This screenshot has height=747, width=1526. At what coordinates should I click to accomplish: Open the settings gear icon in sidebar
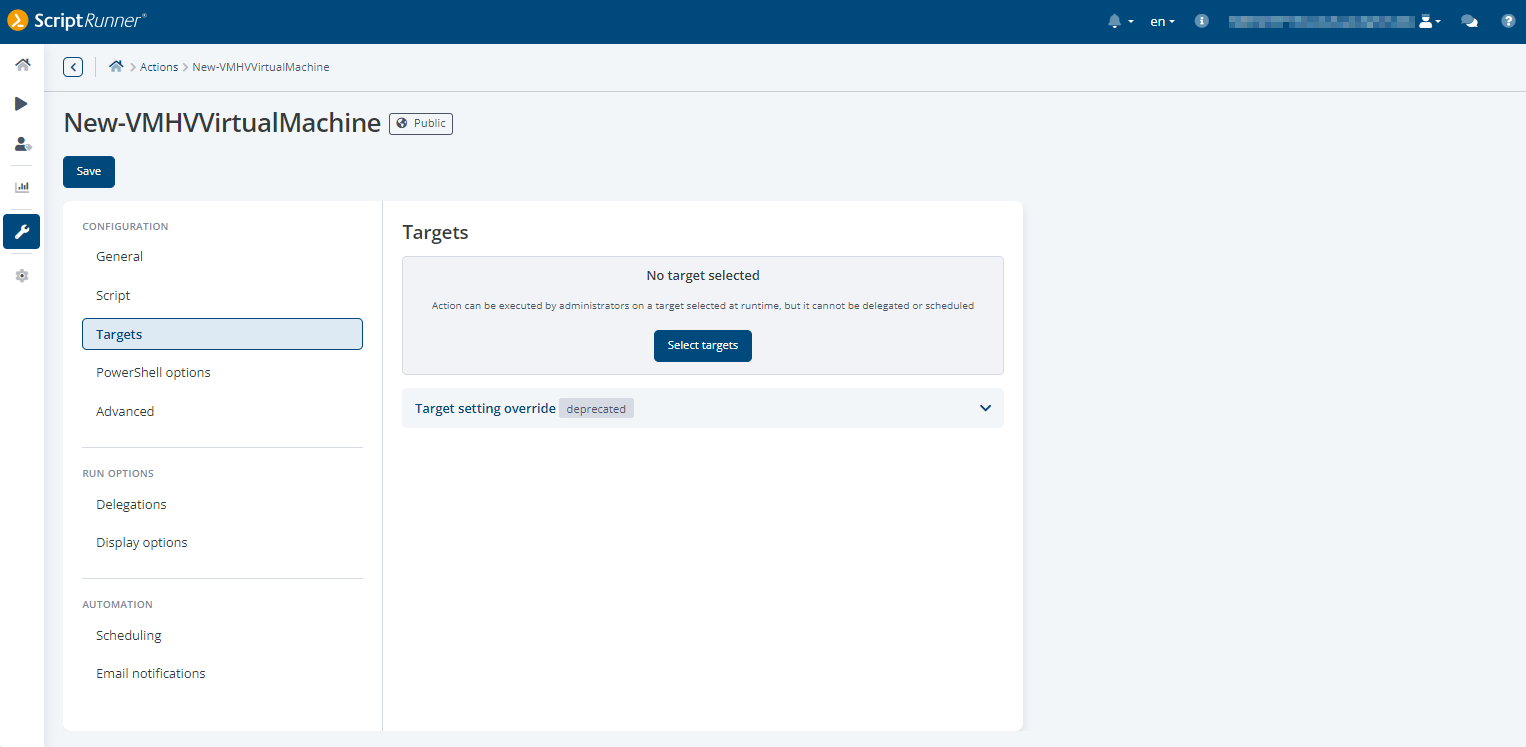pyautogui.click(x=22, y=276)
